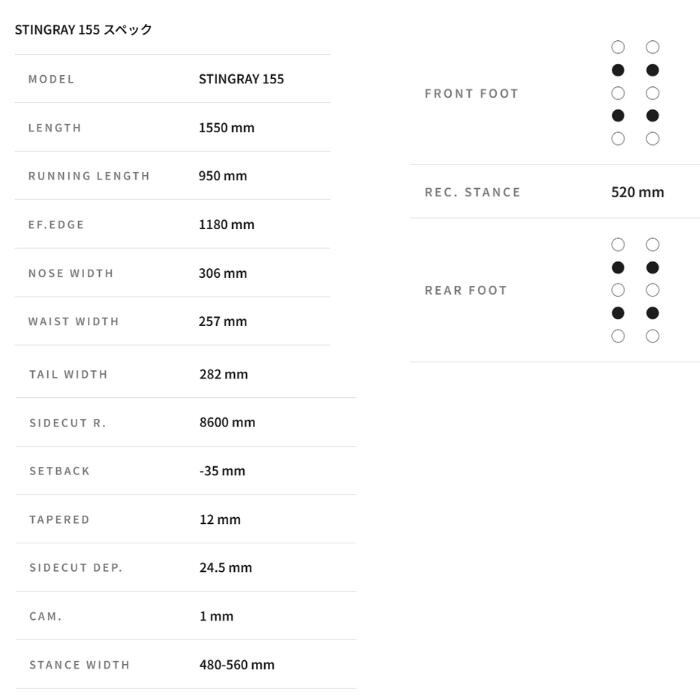The height and width of the screenshot is (700, 700).
Task: Select the LENGTH value 1550 mm
Action: (x=226, y=128)
